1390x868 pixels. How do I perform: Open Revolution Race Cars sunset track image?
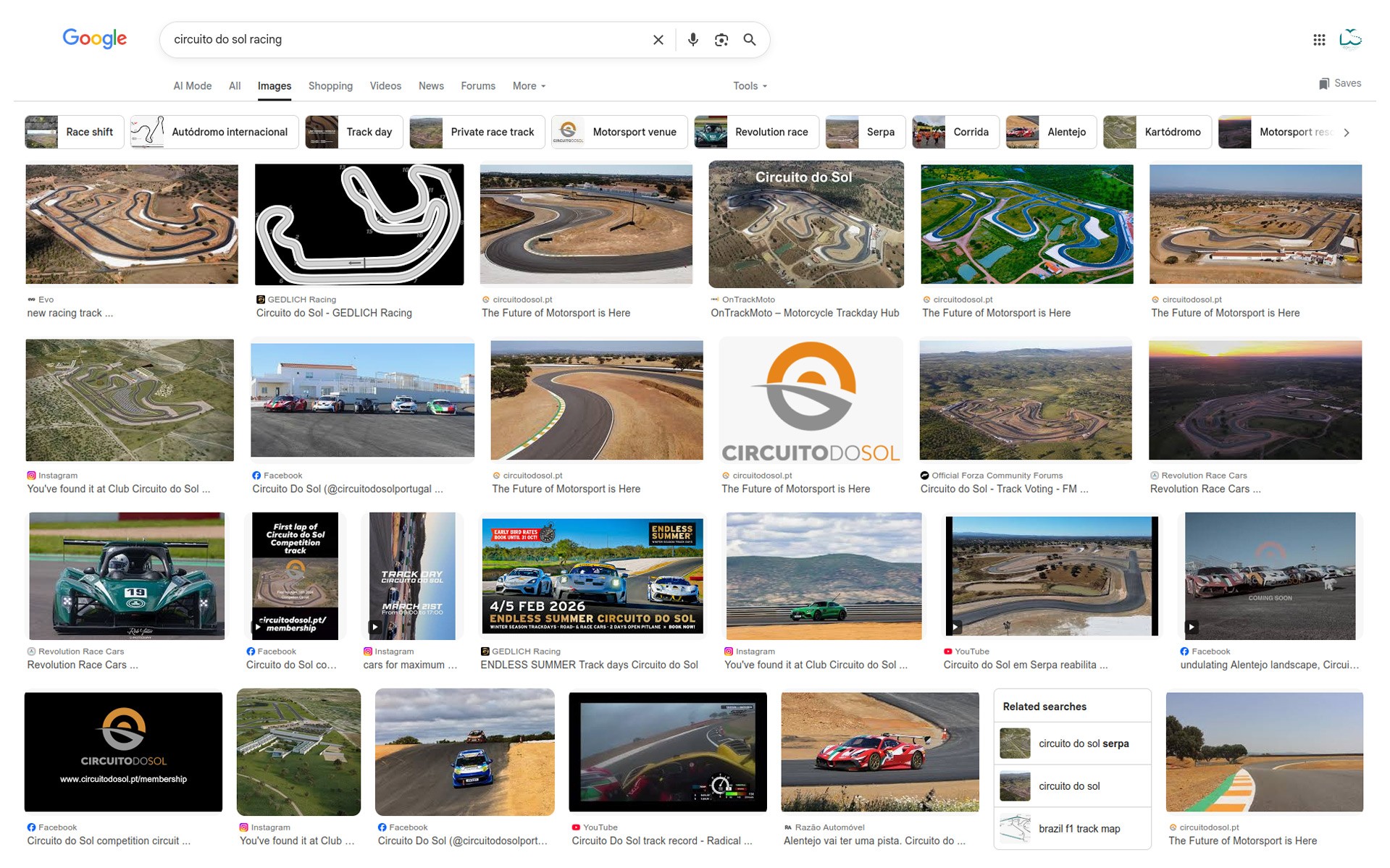coord(1255,400)
